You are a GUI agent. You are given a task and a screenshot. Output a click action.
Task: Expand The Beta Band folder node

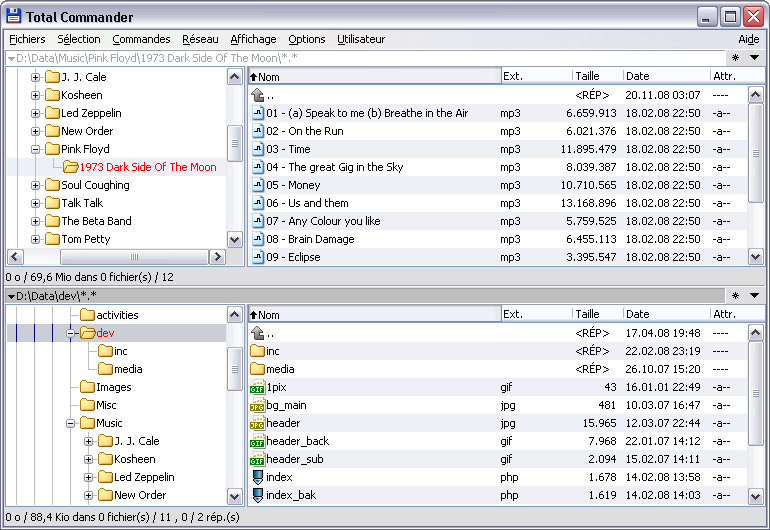coord(35,221)
